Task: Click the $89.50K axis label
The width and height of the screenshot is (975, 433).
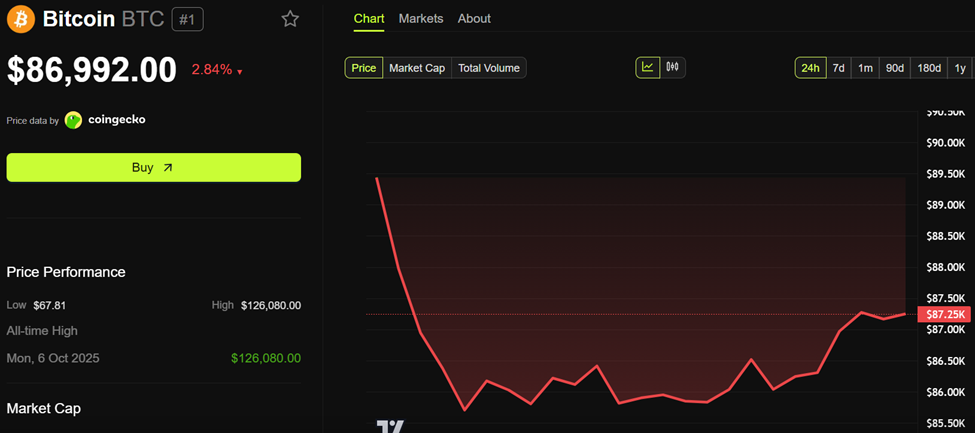Action: click(945, 174)
